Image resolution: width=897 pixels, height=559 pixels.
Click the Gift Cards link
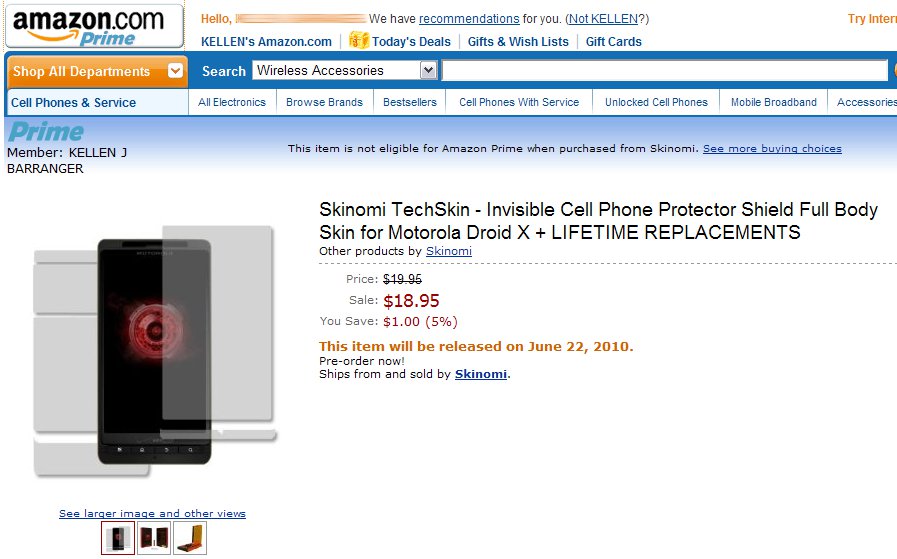[x=614, y=41]
